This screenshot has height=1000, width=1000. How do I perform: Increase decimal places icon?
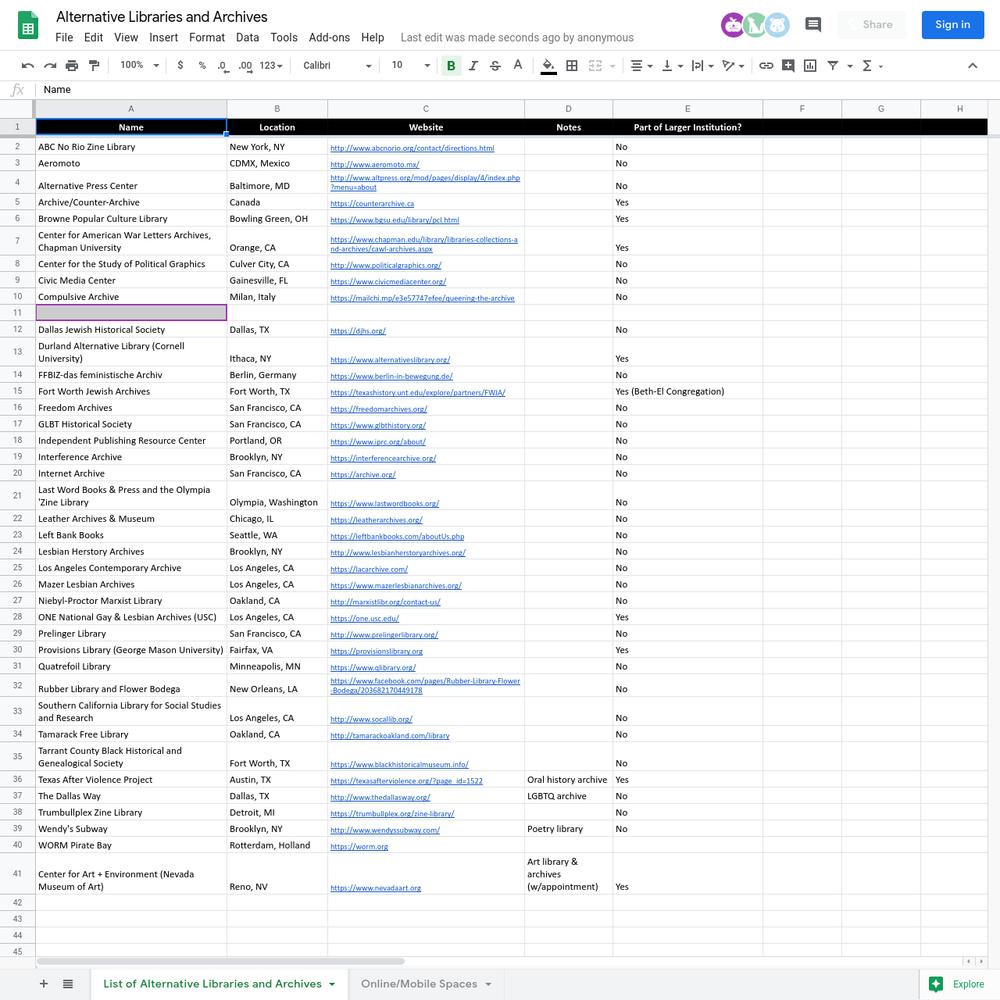(246, 66)
